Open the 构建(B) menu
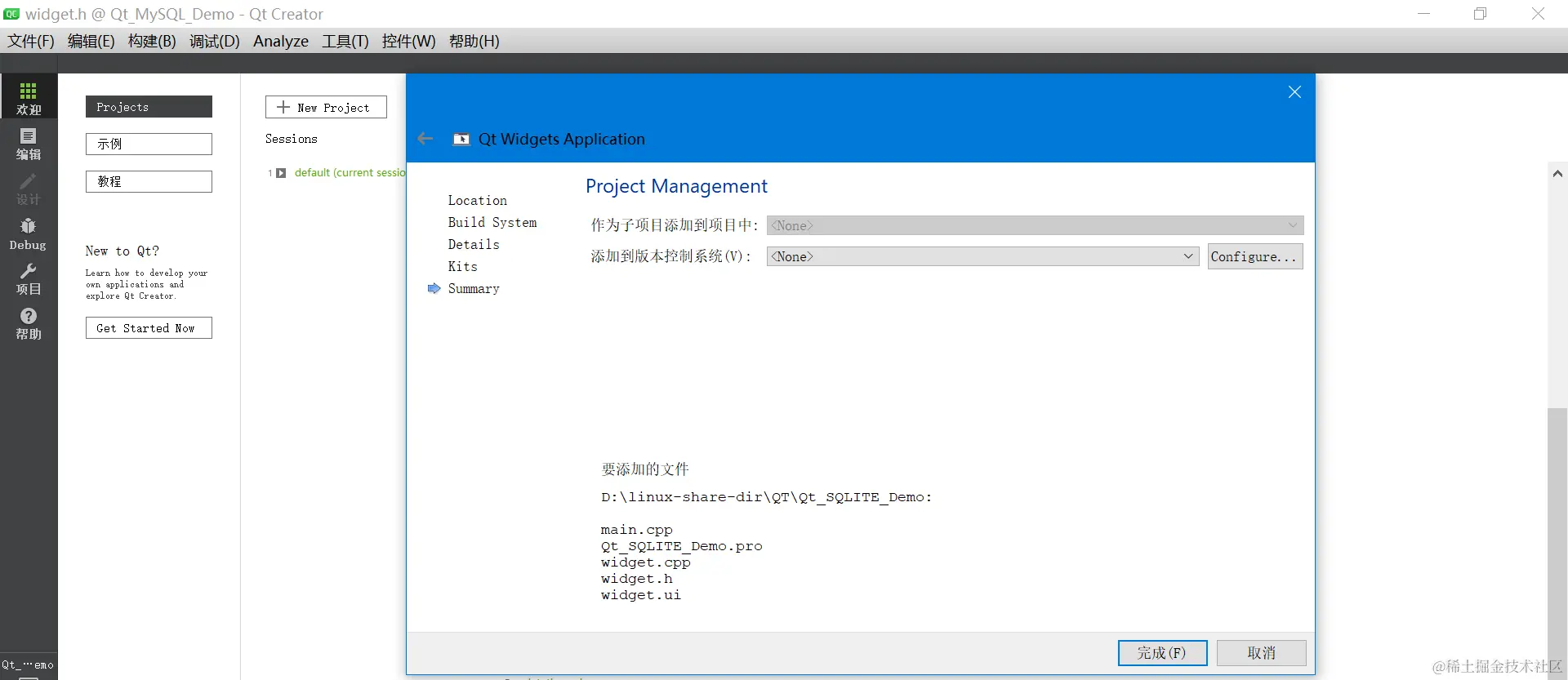Screen dimensions: 1568x680 [152, 41]
